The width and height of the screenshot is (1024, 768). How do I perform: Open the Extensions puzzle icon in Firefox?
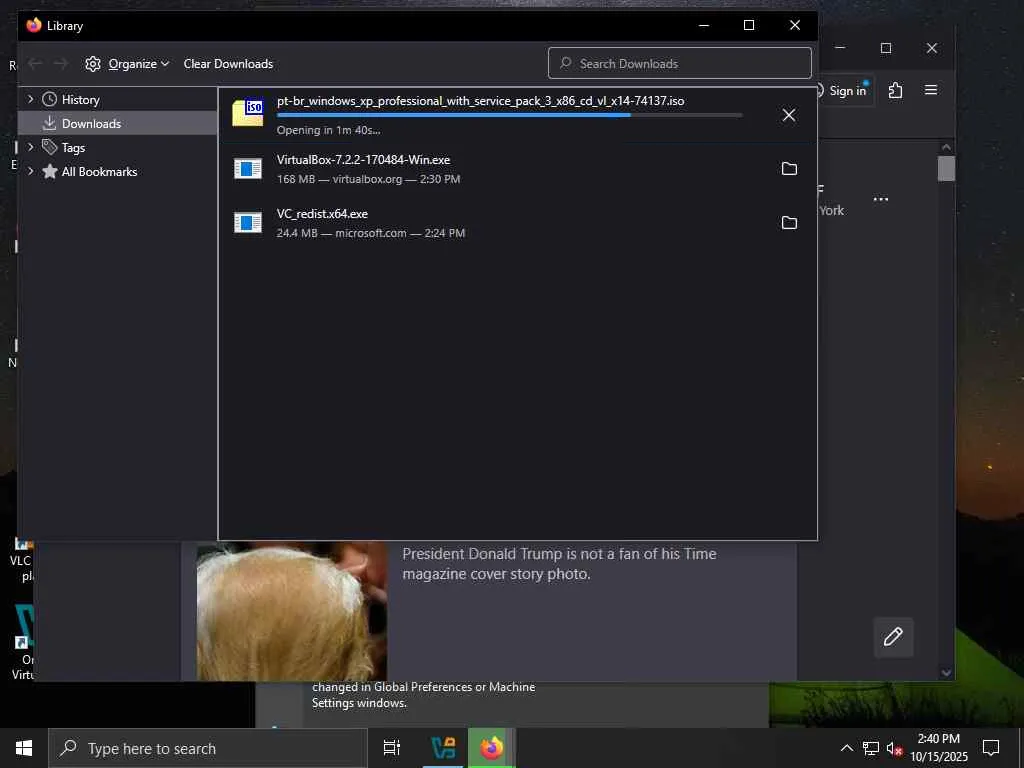[895, 90]
